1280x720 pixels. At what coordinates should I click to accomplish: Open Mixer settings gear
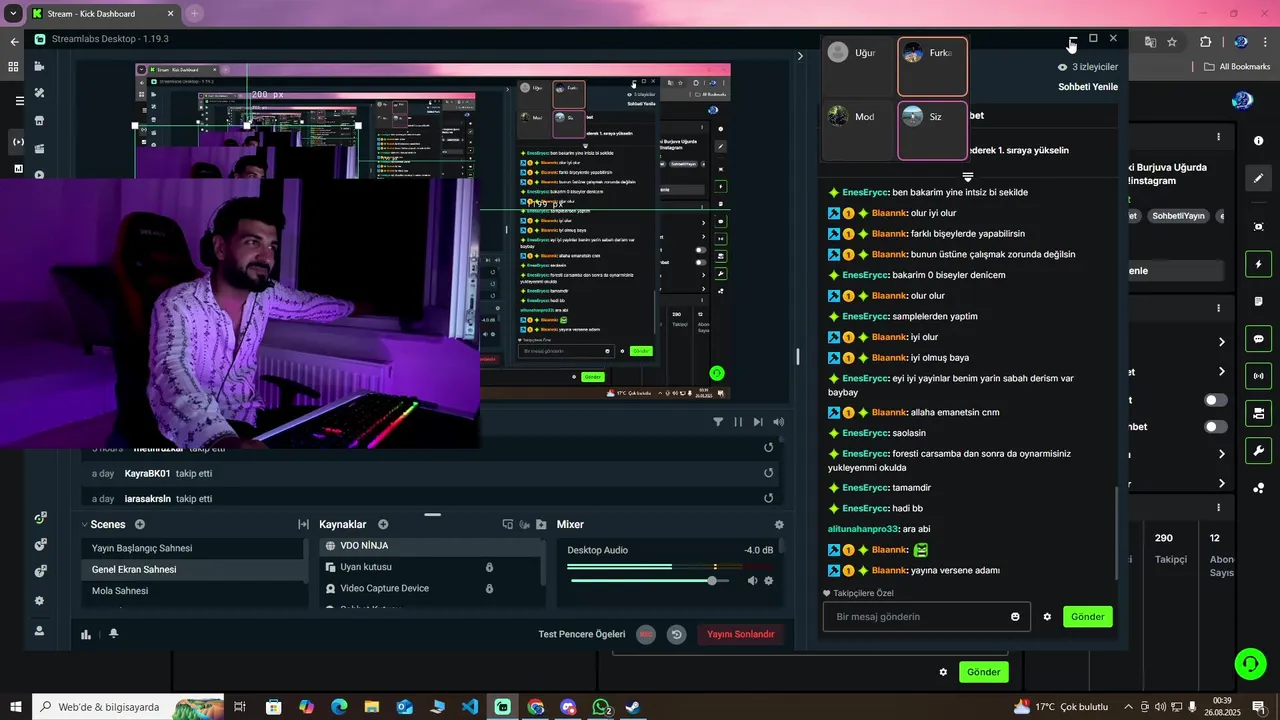(x=779, y=524)
